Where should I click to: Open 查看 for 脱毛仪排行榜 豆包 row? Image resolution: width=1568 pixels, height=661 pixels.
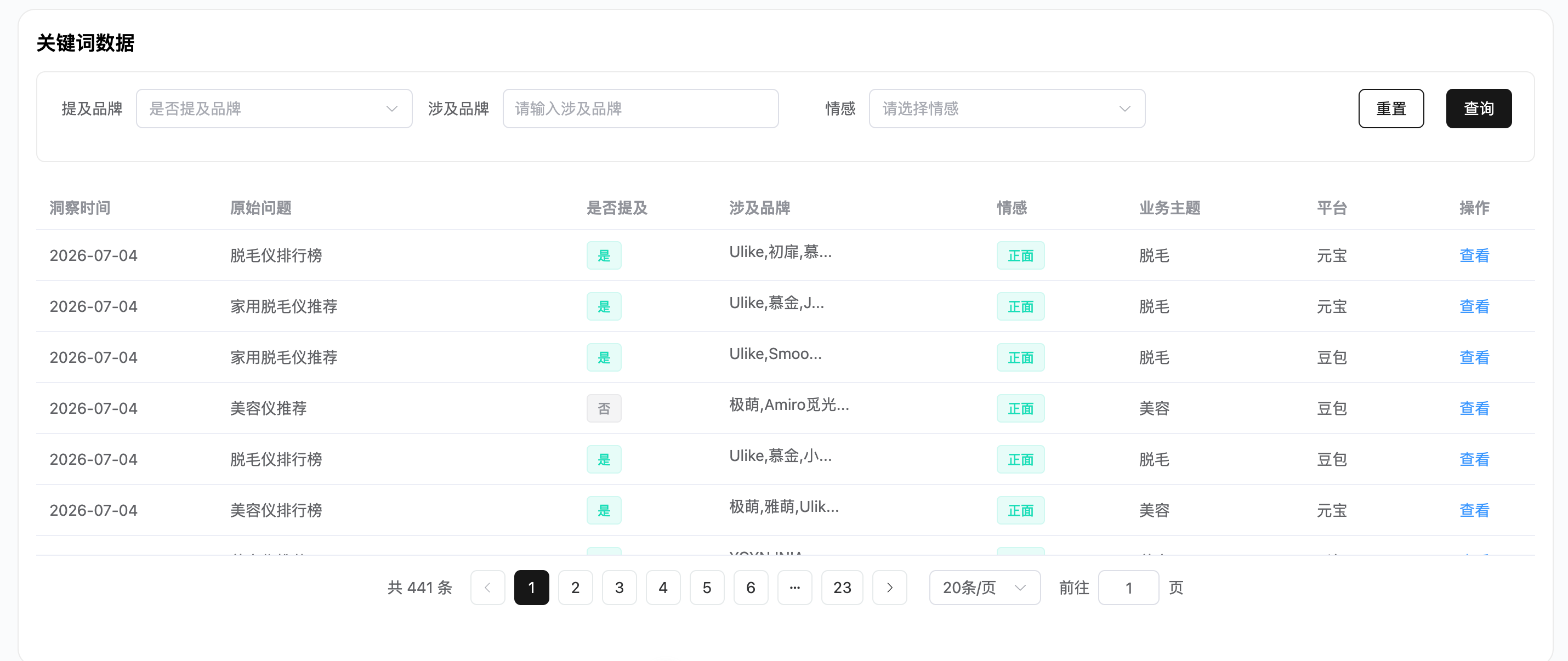pyautogui.click(x=1474, y=459)
